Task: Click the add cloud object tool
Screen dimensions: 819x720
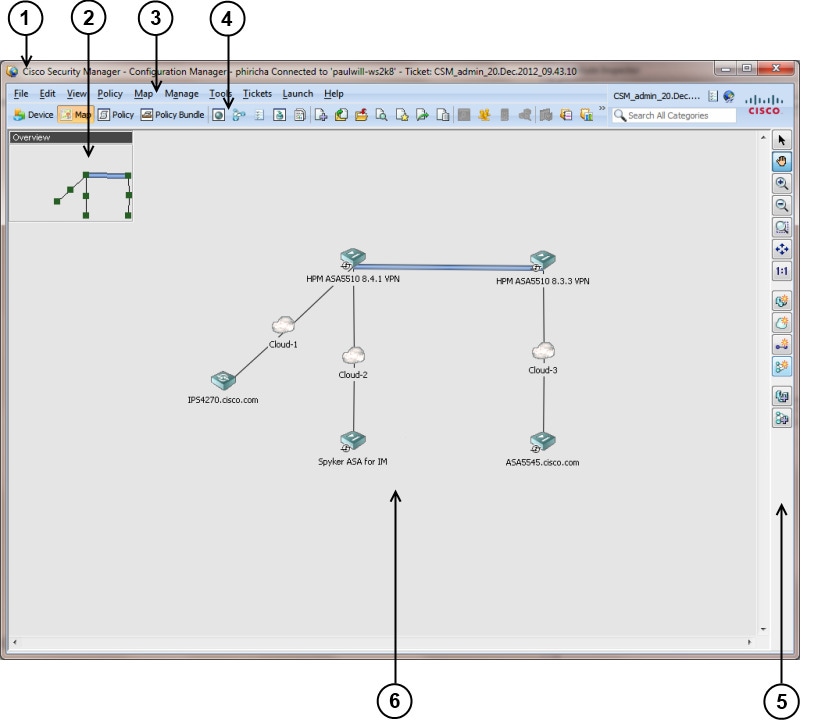Action: point(781,323)
